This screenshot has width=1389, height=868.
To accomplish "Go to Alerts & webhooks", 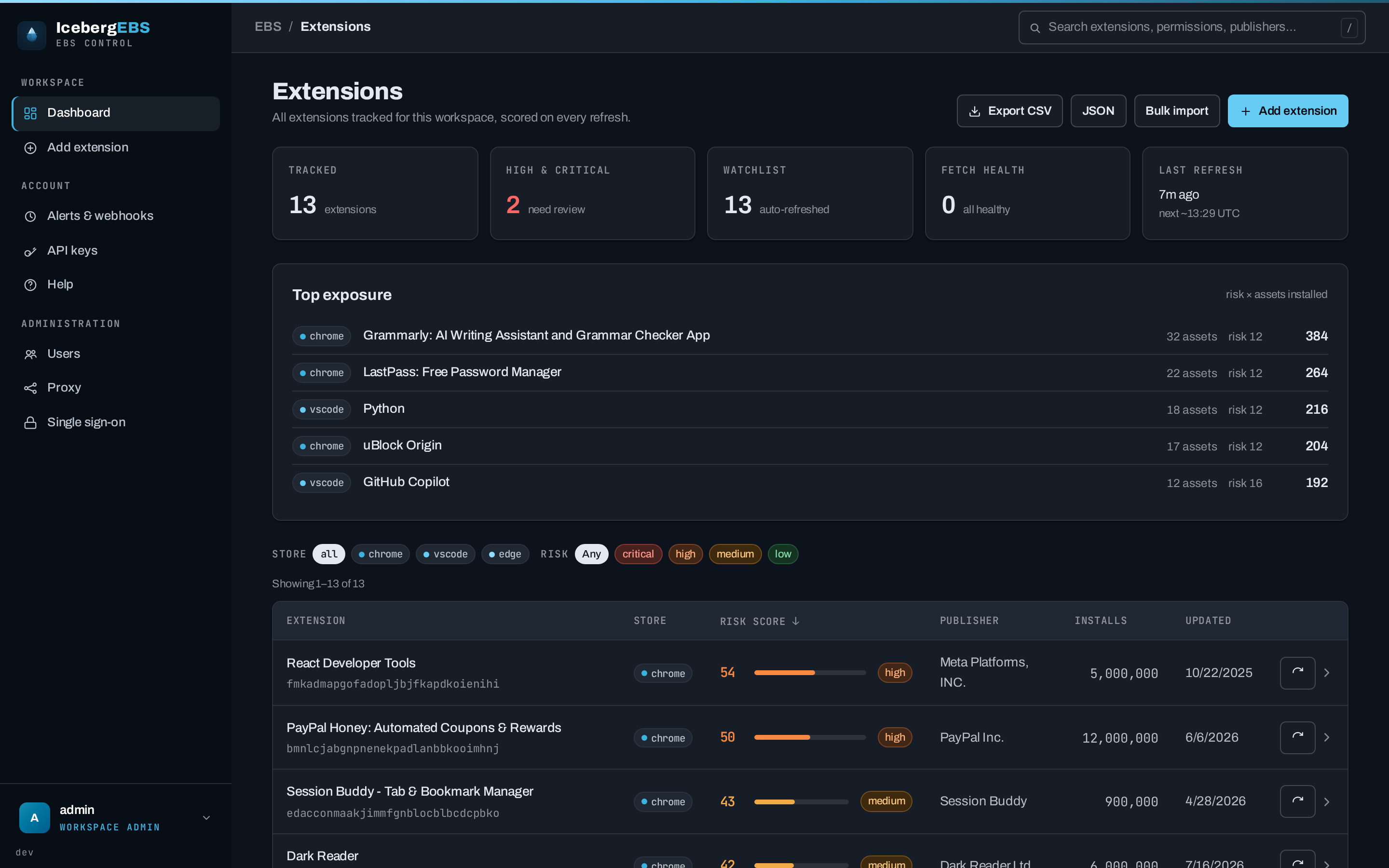I will tap(115, 216).
